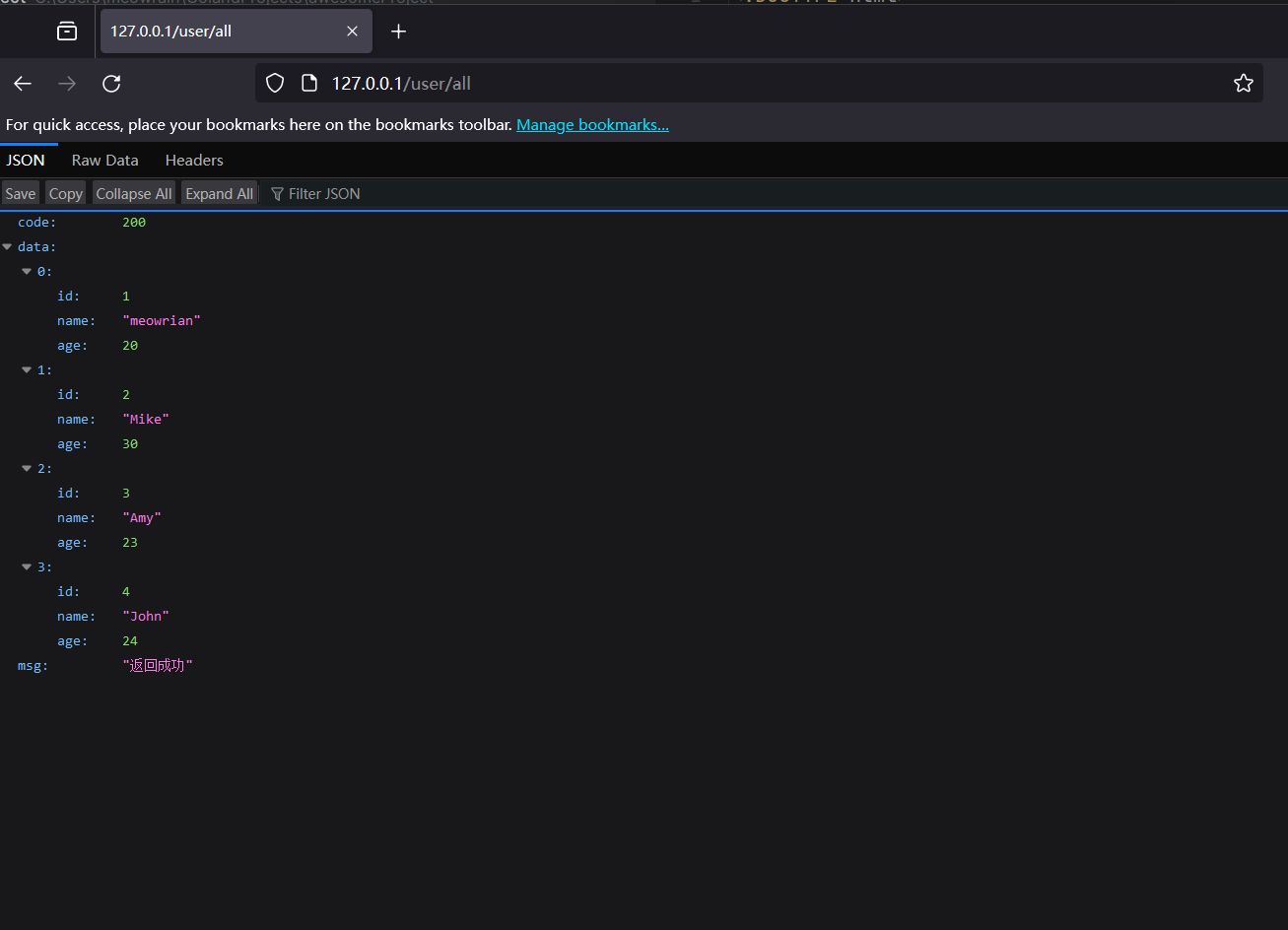Open the list all tabs icon
The image size is (1288, 930).
click(67, 32)
